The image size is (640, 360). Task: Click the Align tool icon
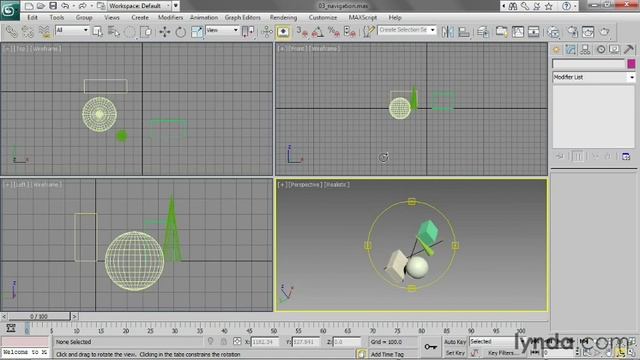coord(464,31)
